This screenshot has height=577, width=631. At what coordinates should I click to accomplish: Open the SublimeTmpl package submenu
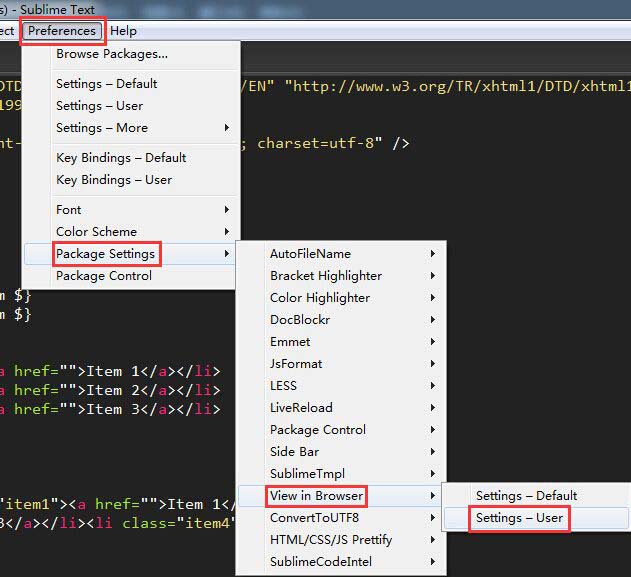tap(341, 474)
